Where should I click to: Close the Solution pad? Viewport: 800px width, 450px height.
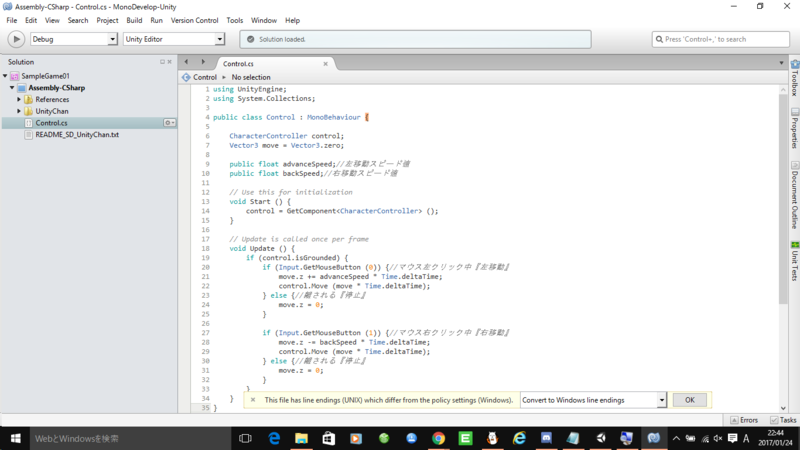[169, 62]
